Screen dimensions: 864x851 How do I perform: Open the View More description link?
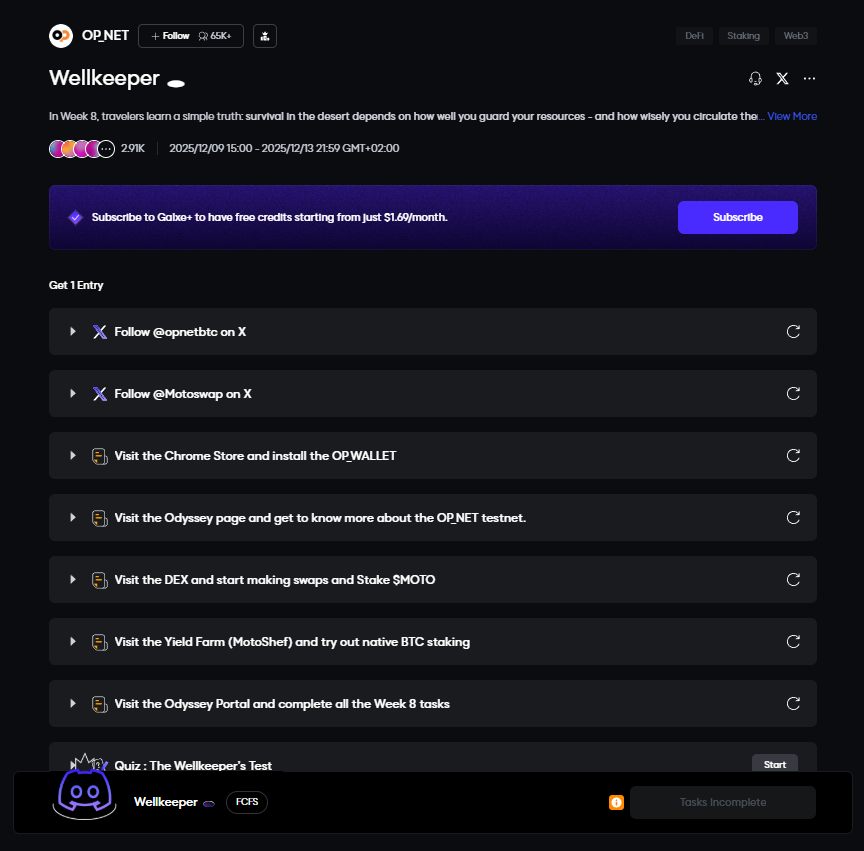click(x=792, y=116)
